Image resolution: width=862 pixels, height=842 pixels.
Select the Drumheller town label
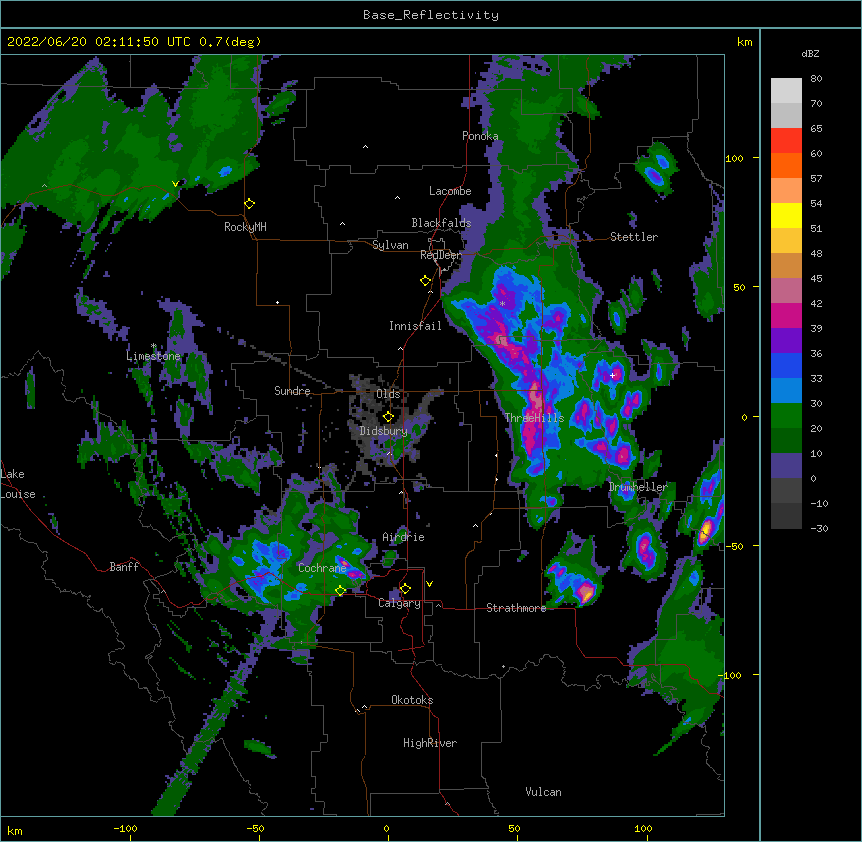(x=638, y=487)
